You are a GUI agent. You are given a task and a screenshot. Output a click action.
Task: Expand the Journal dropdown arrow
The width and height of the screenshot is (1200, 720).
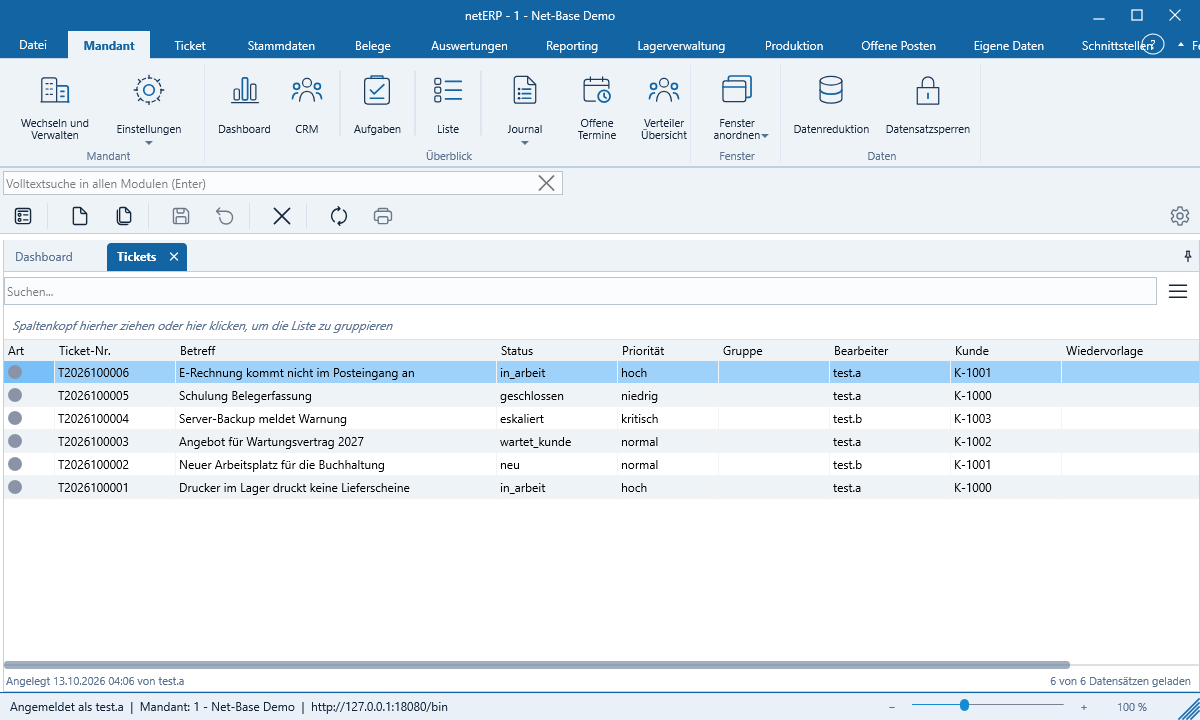point(525,143)
